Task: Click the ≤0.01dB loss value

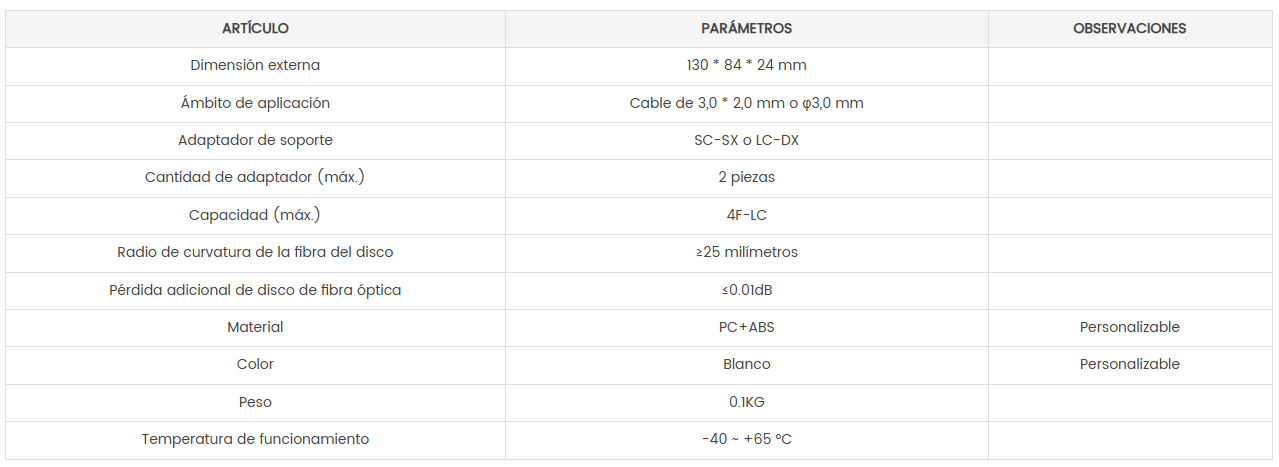Action: pyautogui.click(x=746, y=290)
